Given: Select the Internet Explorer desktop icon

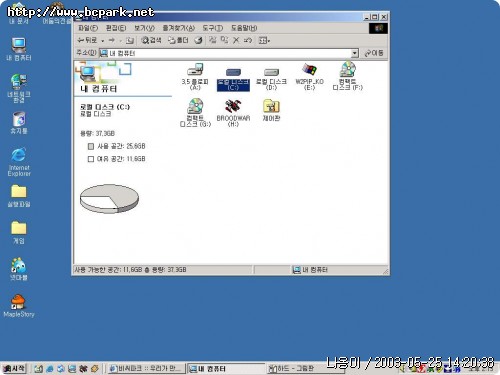Looking at the screenshot, I should pos(19,161).
